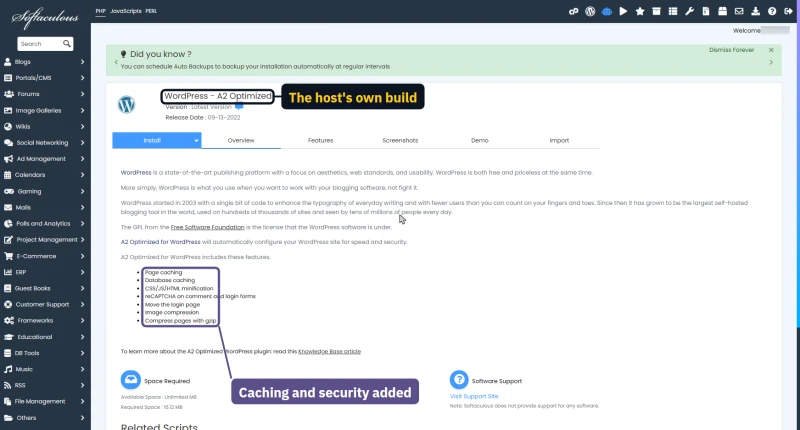Viewport: 800px width, 430px height.
Task: Switch to the Overview tab
Action: pyautogui.click(x=241, y=140)
